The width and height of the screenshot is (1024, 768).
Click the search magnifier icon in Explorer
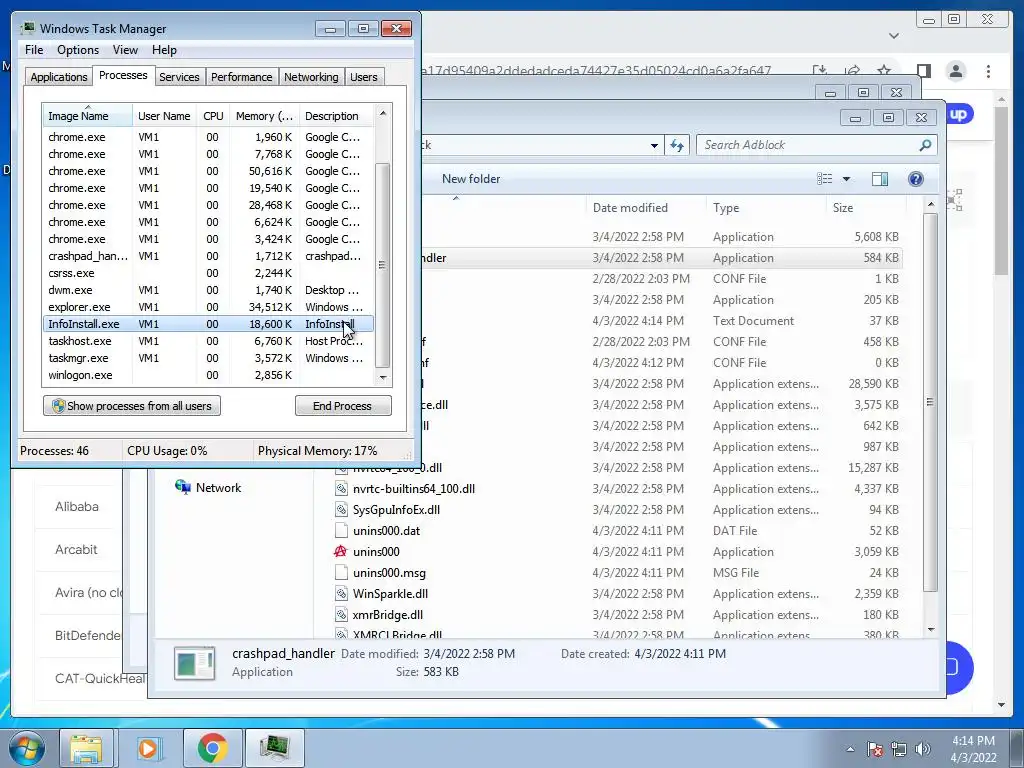point(925,145)
